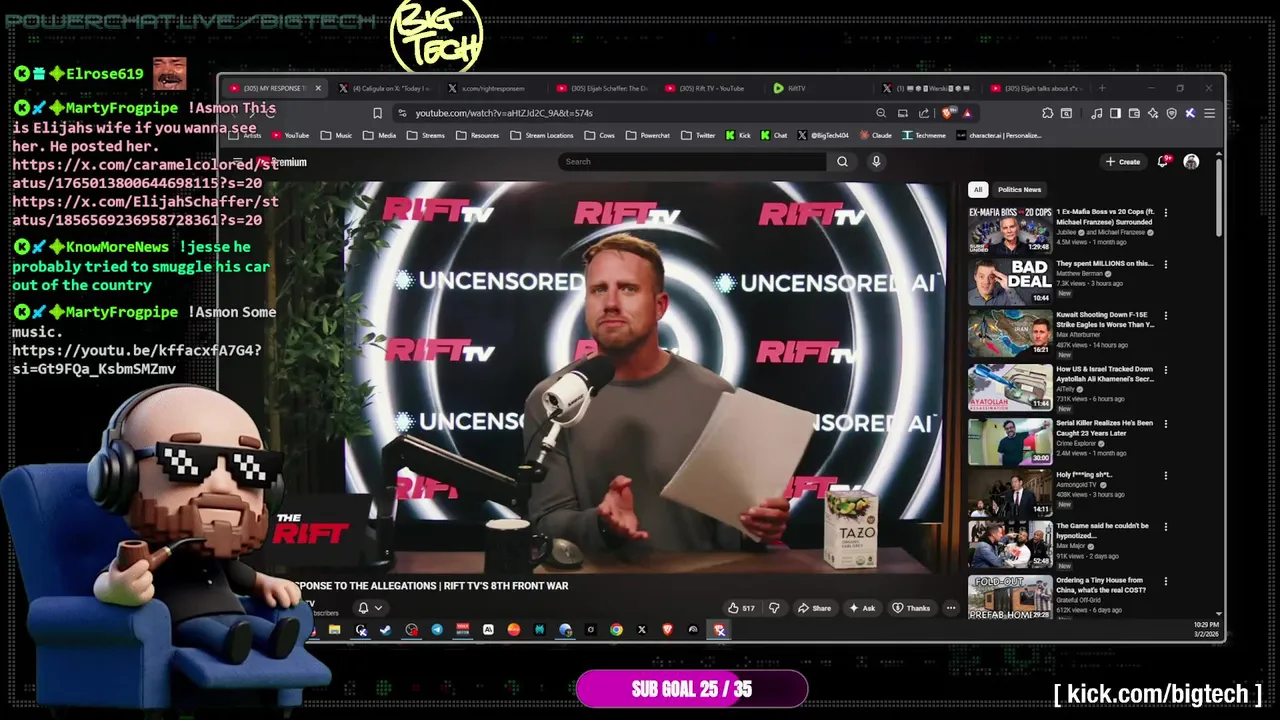1280x720 pixels.
Task: Toggle the browser sidebar panel icon
Action: coord(1115,113)
